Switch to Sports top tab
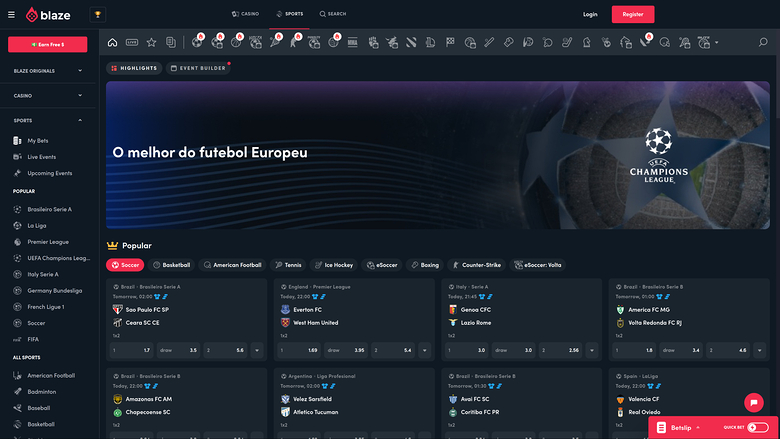The height and width of the screenshot is (439, 780). coord(290,14)
